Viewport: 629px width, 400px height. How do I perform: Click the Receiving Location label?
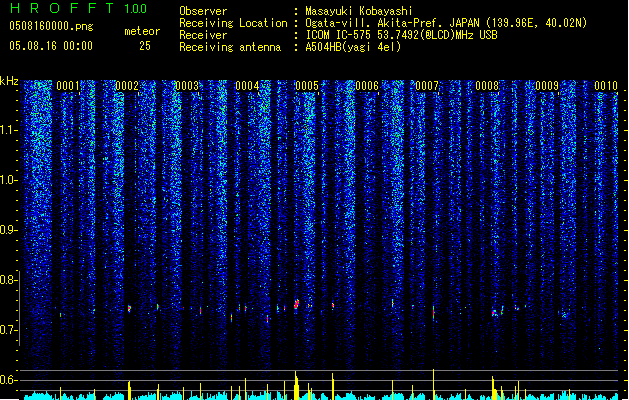[233, 23]
